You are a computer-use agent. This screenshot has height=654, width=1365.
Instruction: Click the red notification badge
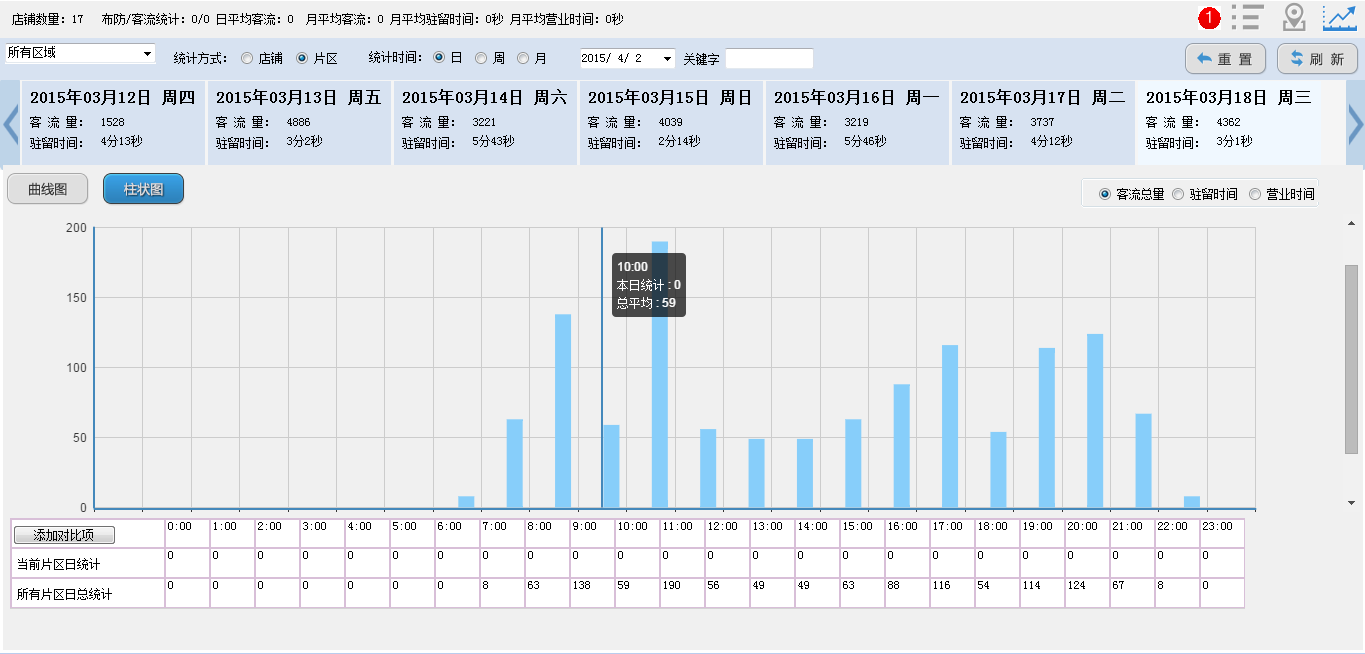[1210, 18]
